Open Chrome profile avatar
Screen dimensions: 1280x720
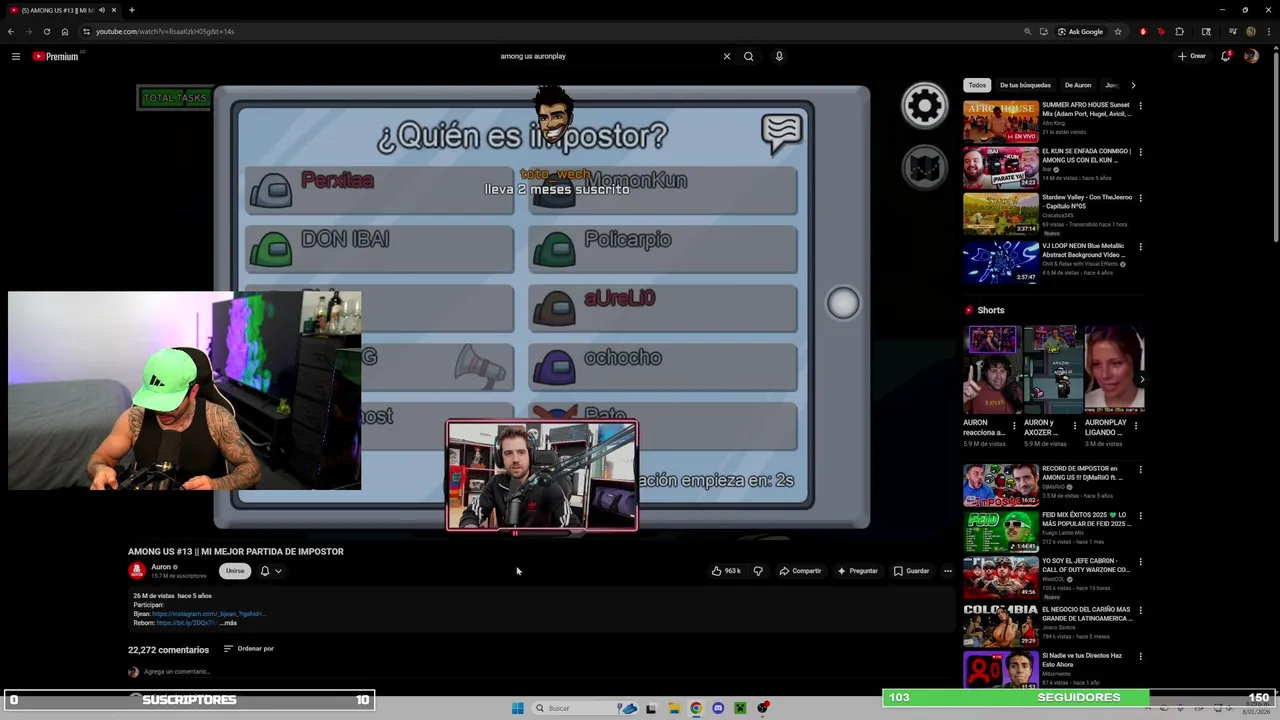[1251, 31]
